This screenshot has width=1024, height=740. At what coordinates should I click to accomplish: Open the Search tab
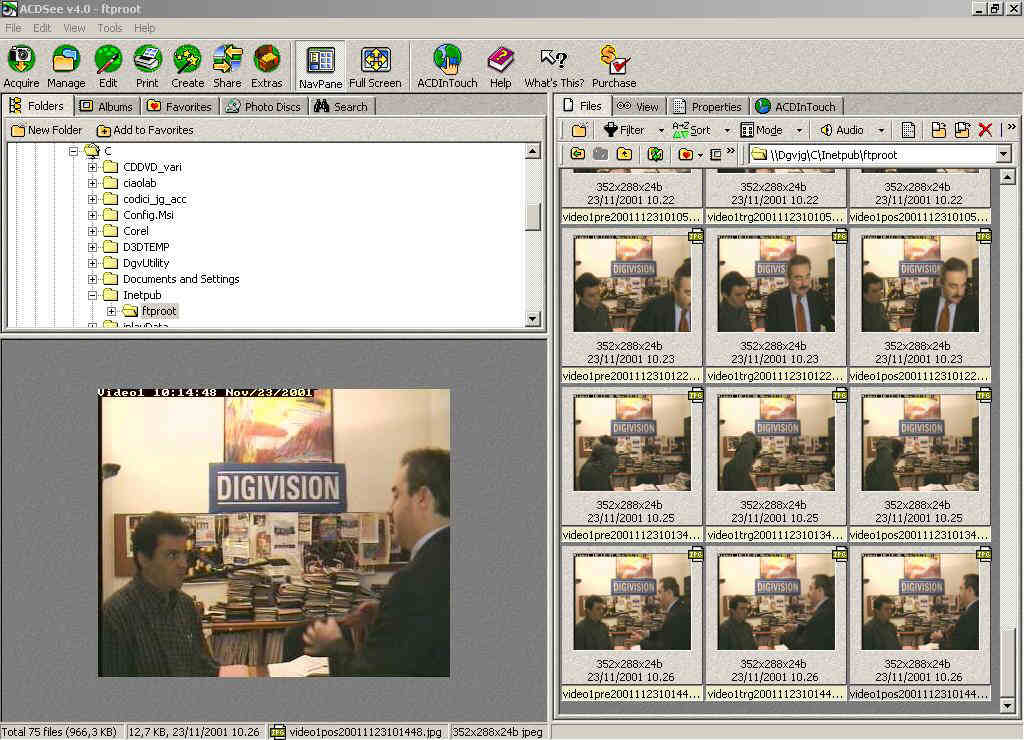click(341, 106)
